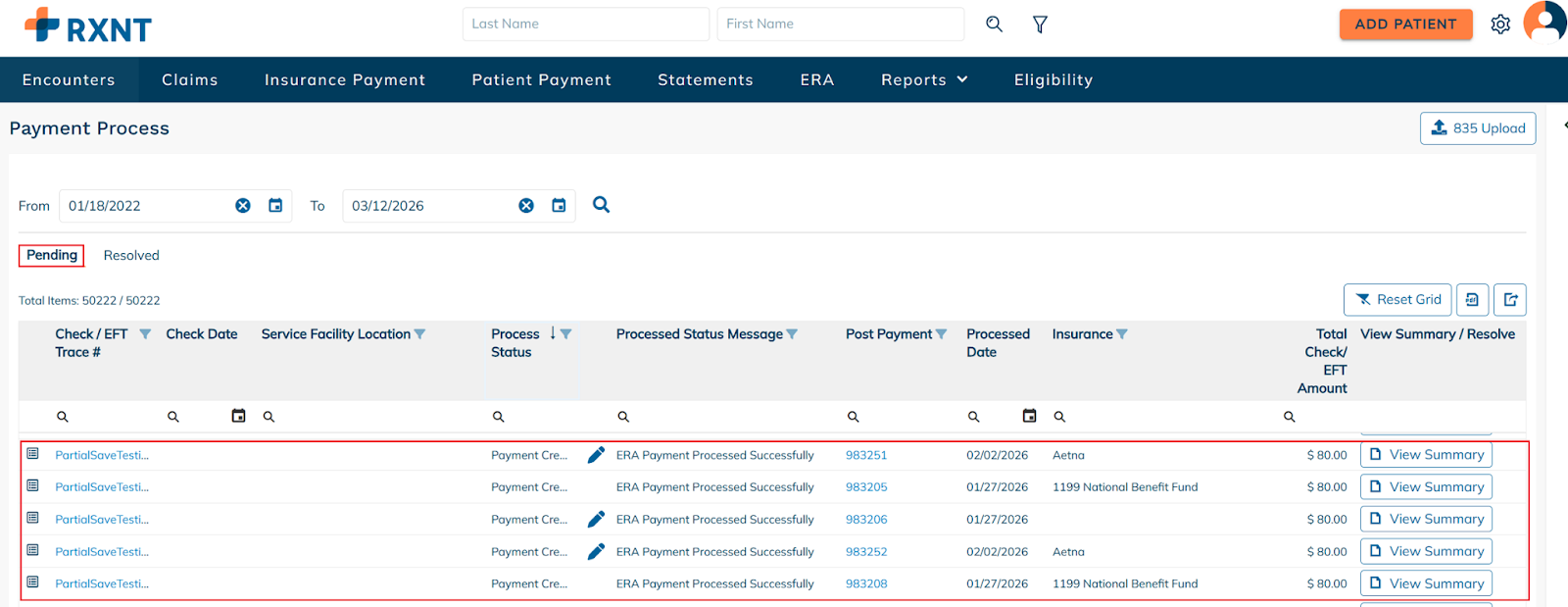Open the Check / EFT Trace filter
This screenshot has height=607, width=1568.
tap(145, 334)
